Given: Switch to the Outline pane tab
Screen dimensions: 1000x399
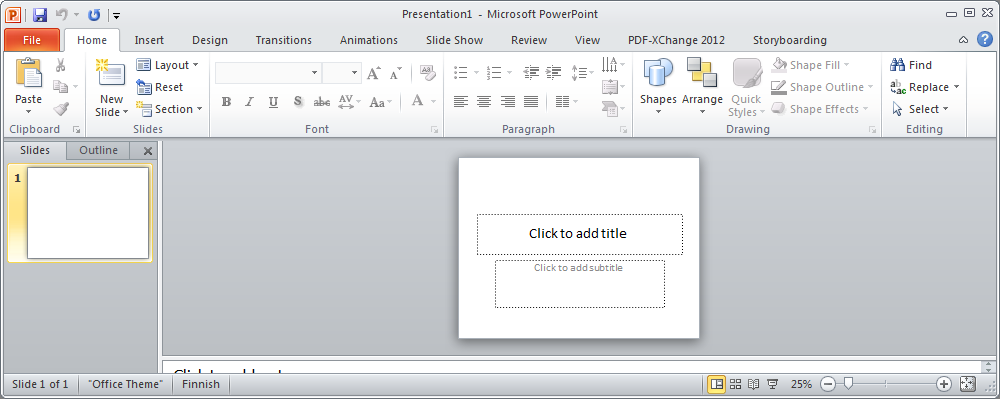Looking at the screenshot, I should click(98, 150).
